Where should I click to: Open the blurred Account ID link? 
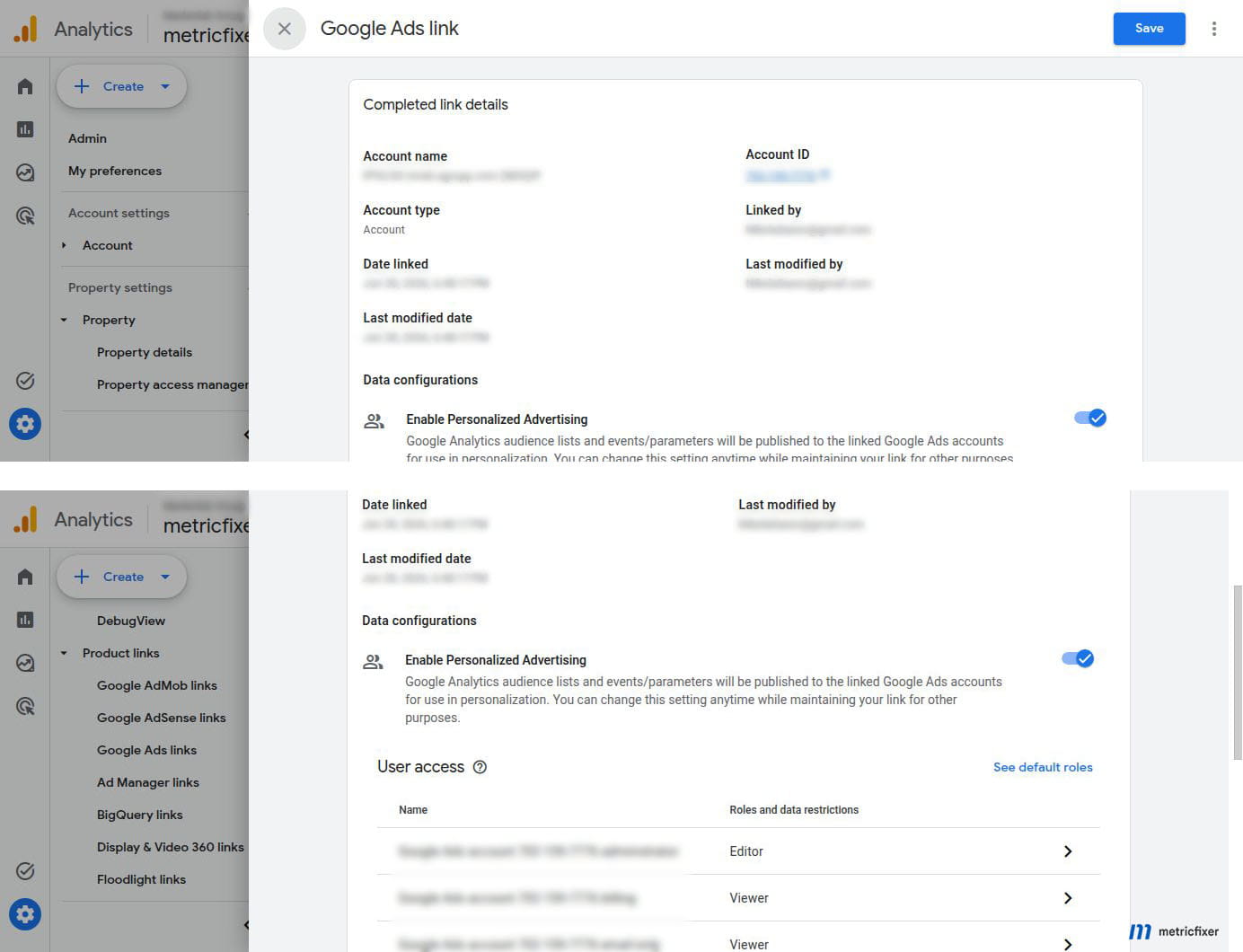787,175
